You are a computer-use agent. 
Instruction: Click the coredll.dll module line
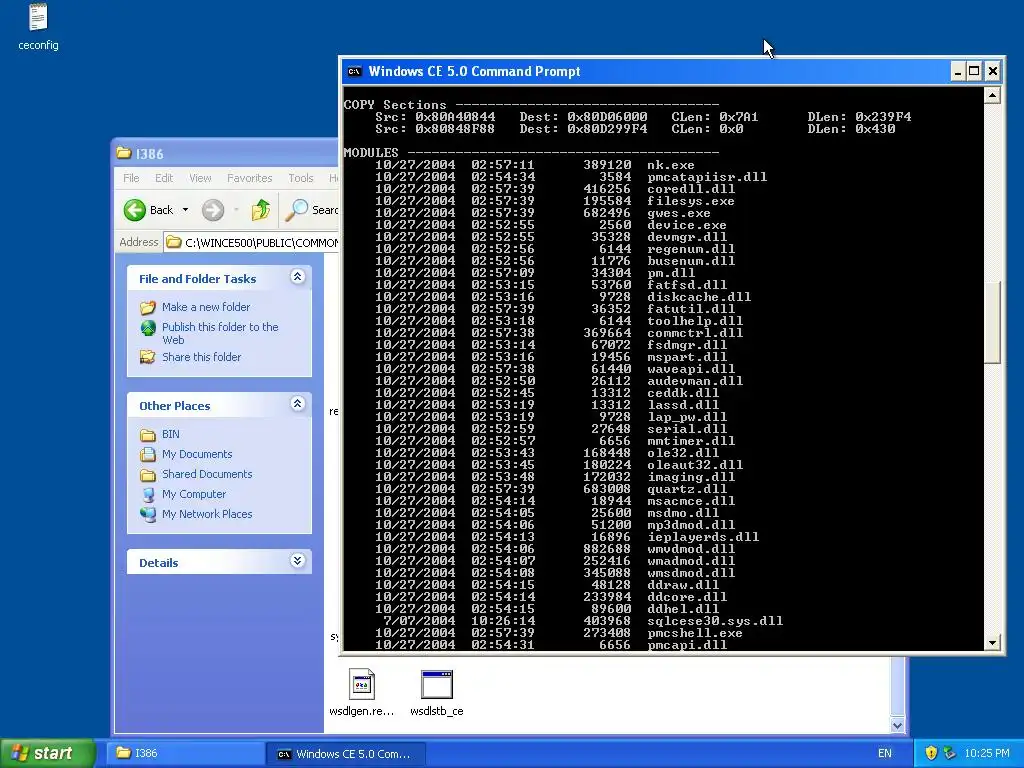554,189
